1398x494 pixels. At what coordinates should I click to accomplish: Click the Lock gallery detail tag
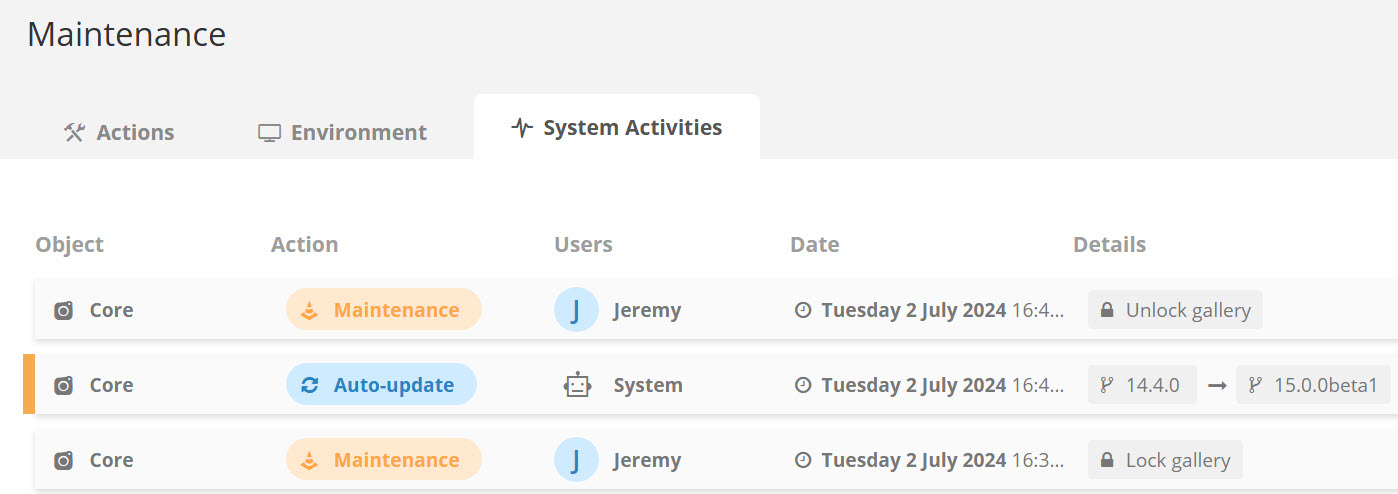[x=1165, y=460]
